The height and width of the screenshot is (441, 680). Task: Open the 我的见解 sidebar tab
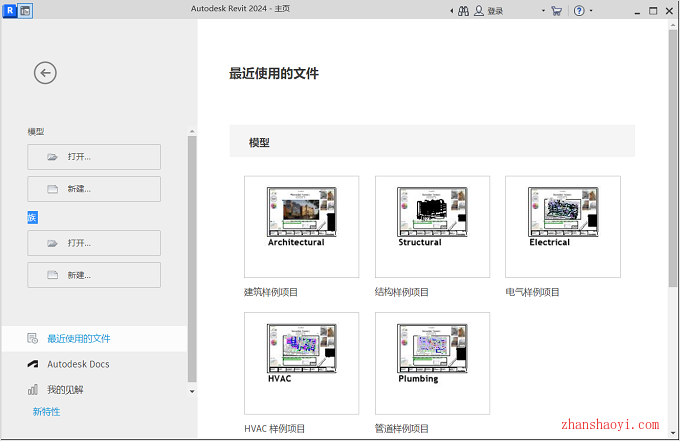[95, 390]
